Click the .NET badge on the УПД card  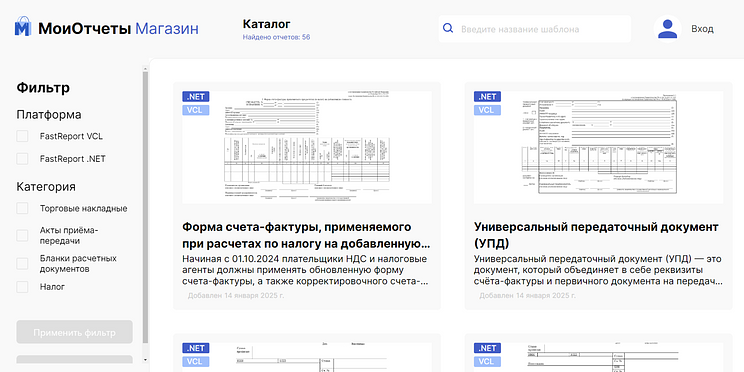pos(487,97)
